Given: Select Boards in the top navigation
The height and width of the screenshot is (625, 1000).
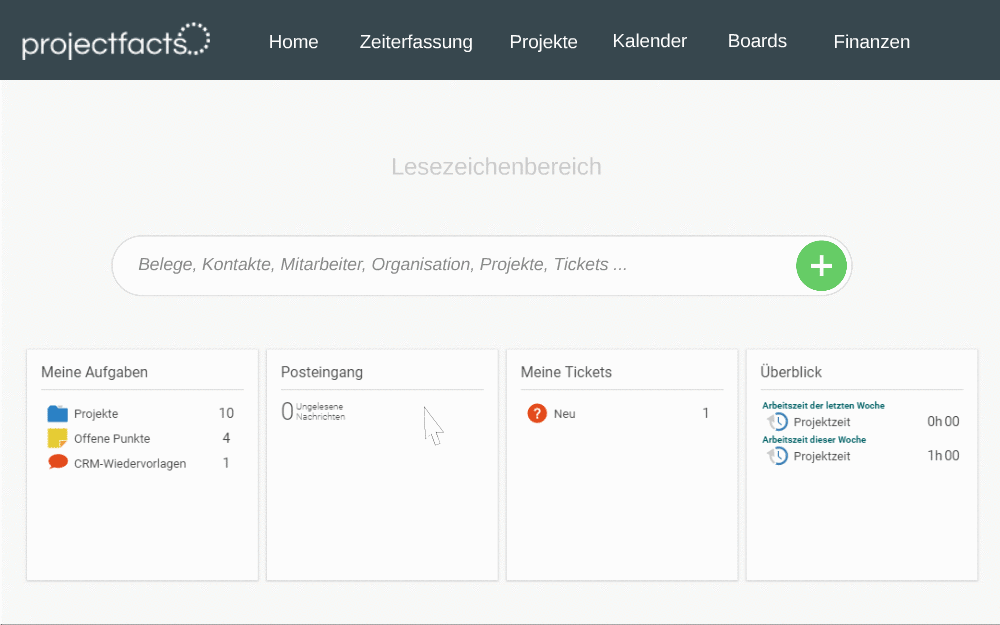Looking at the screenshot, I should point(757,41).
